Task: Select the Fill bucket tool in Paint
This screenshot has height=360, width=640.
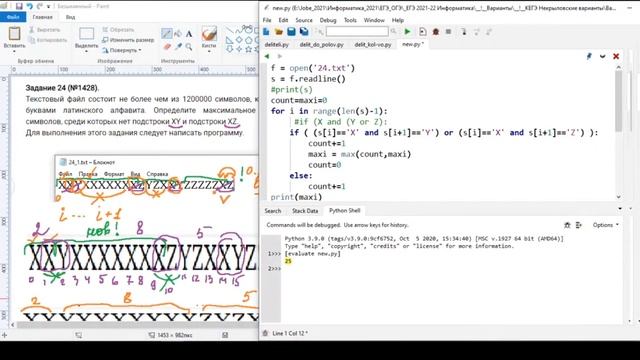Action: click(178, 34)
